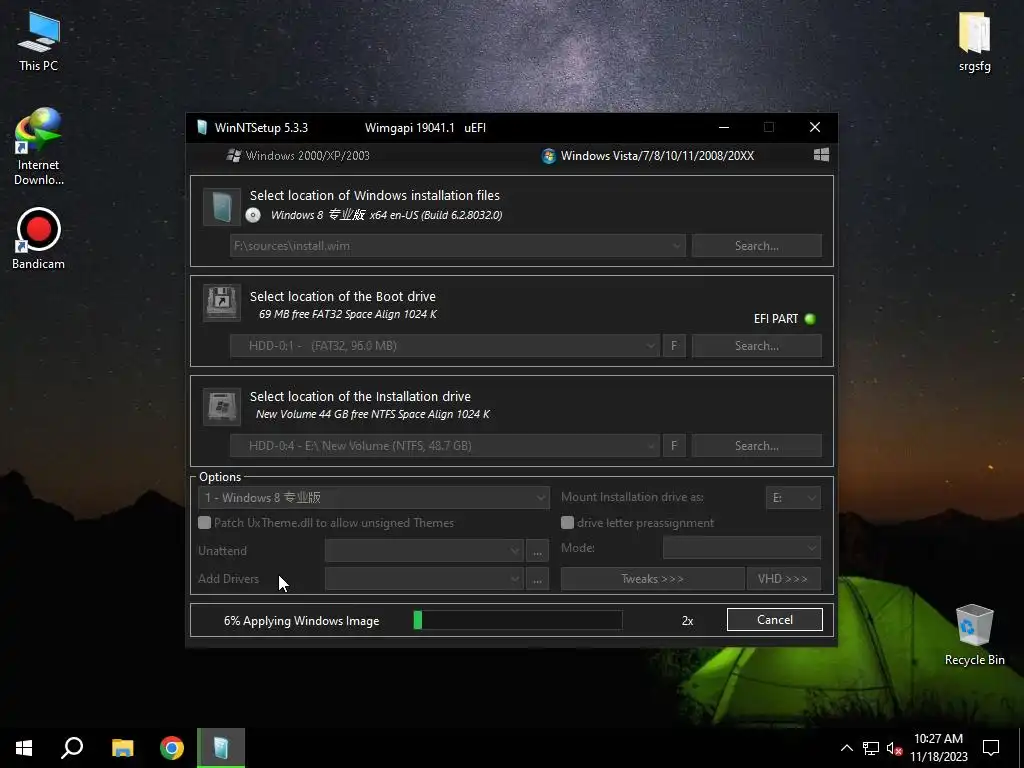Viewport: 1024px width, 768px height.
Task: Cancel the Windows image applying
Action: click(x=775, y=620)
